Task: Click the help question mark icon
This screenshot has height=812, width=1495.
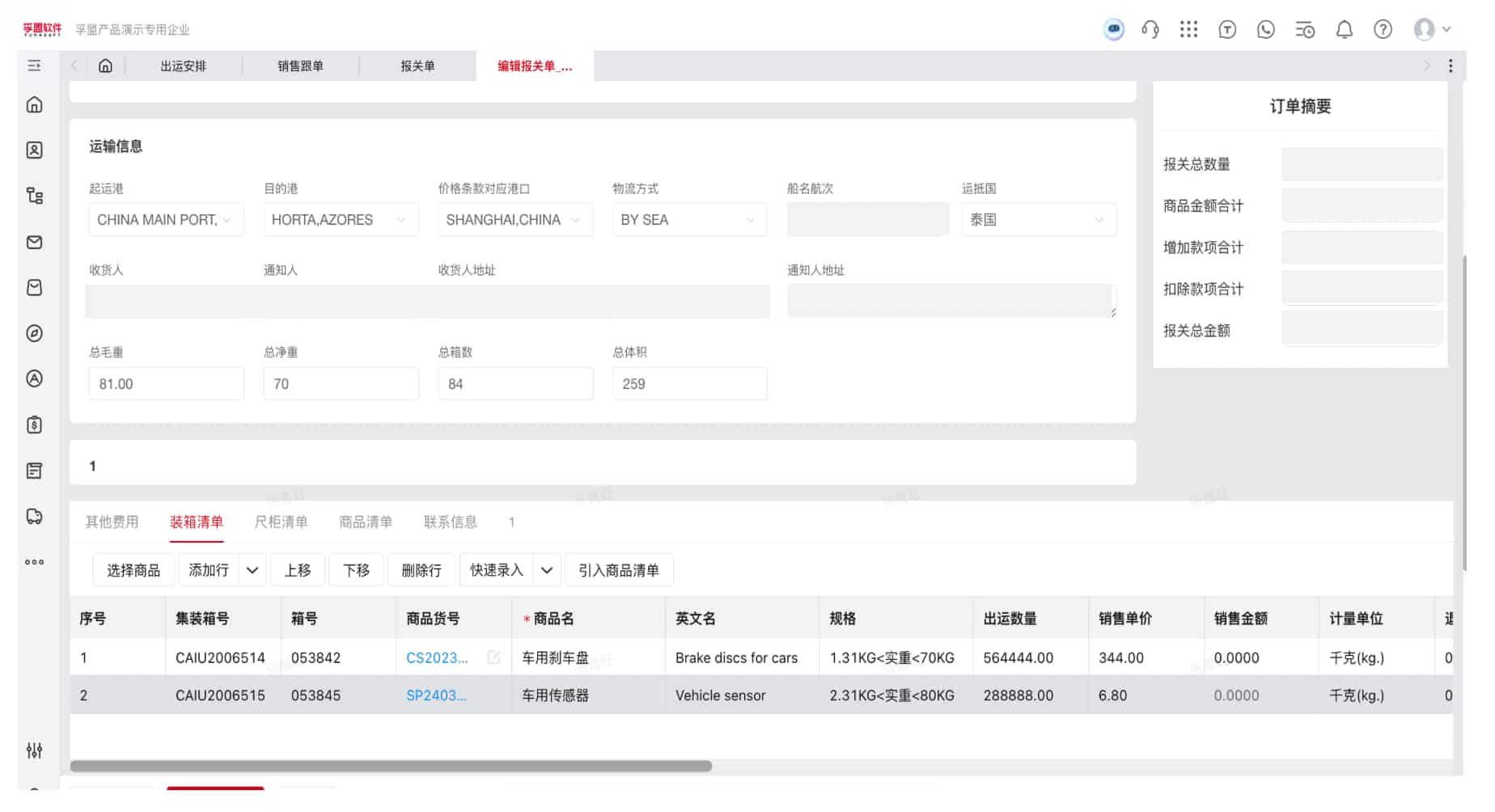Action: 1383,29
